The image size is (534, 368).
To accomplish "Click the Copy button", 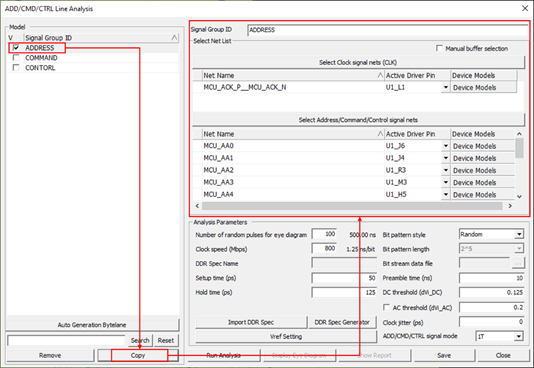I will pyautogui.click(x=138, y=355).
